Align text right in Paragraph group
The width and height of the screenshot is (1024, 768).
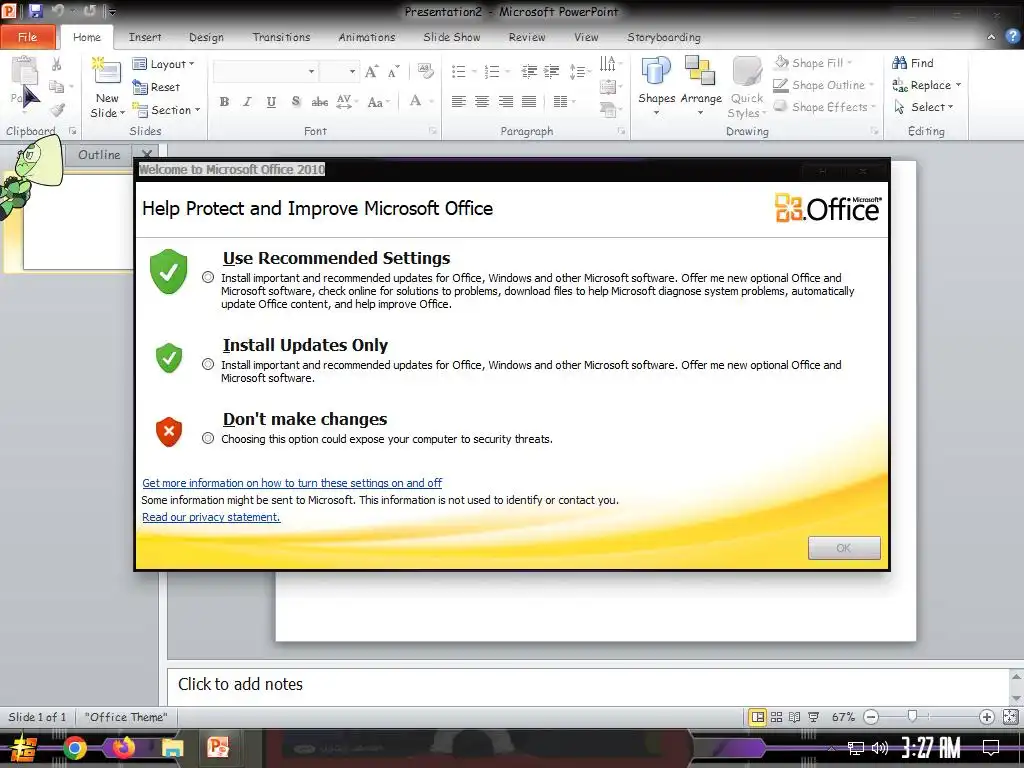click(505, 102)
